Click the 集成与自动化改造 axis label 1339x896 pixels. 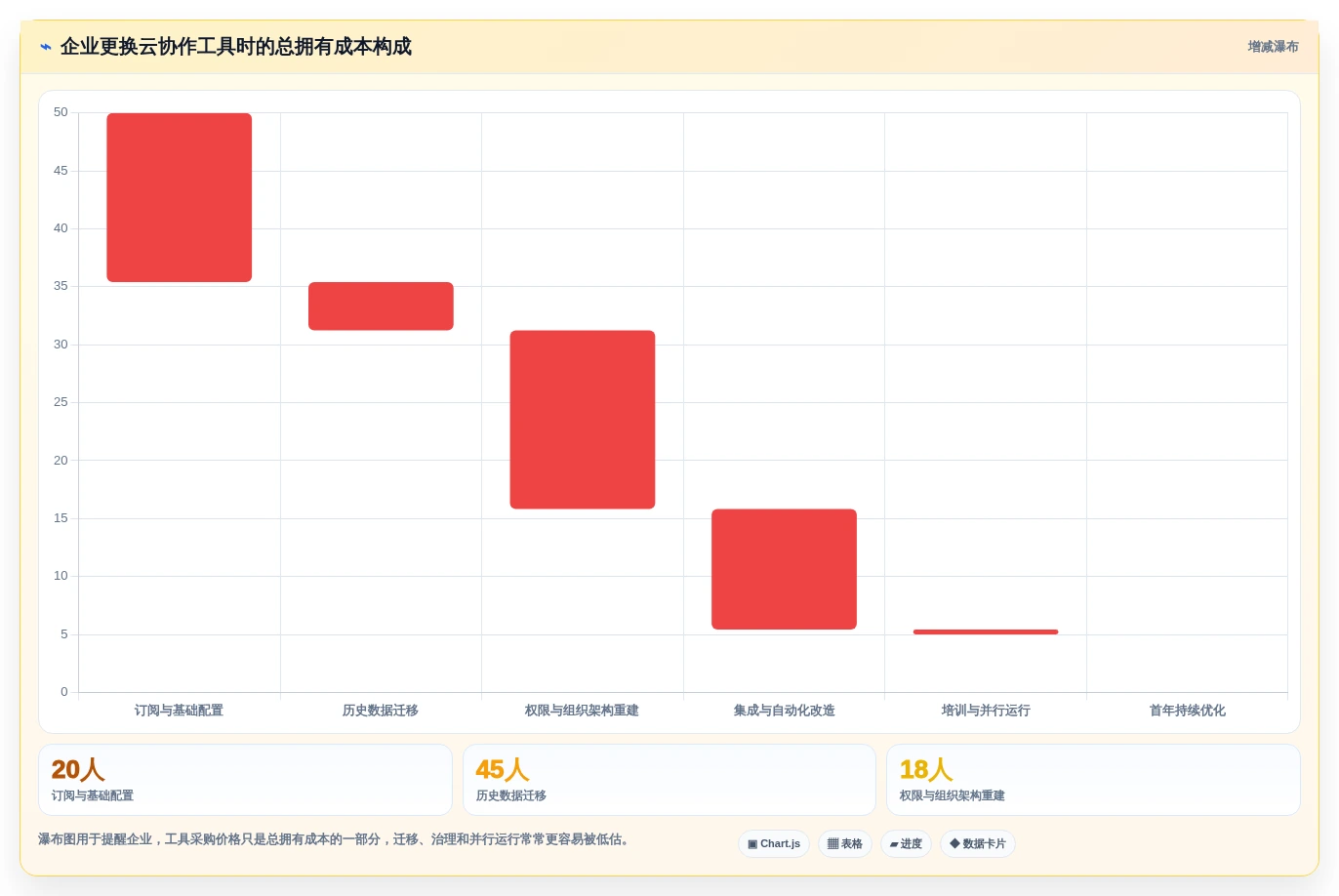[784, 711]
